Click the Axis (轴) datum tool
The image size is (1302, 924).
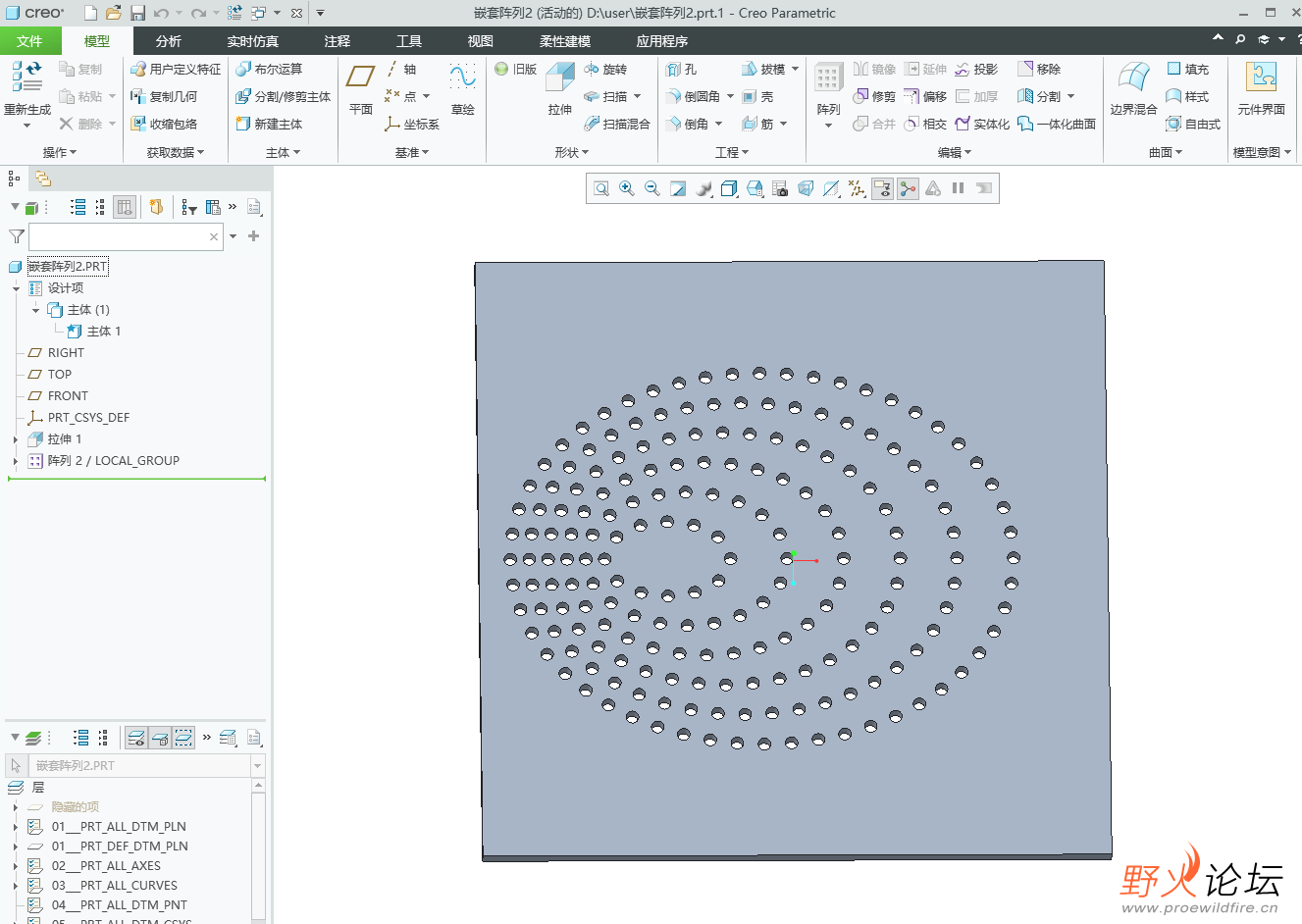[x=401, y=69]
